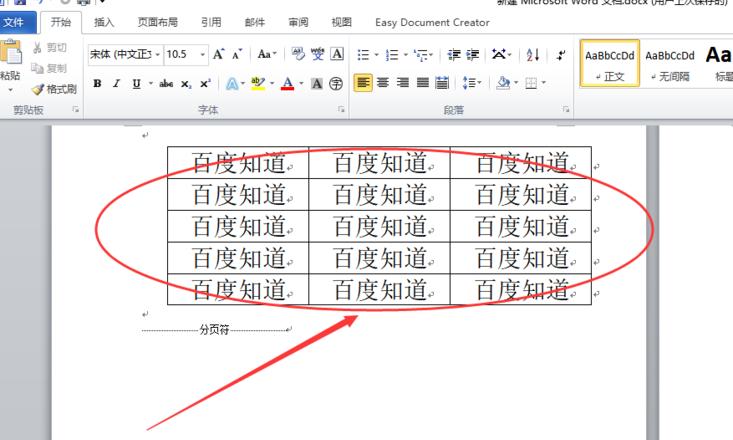The image size is (733, 440).
Task: Click the Phonetic Guide icon
Action: point(317,54)
